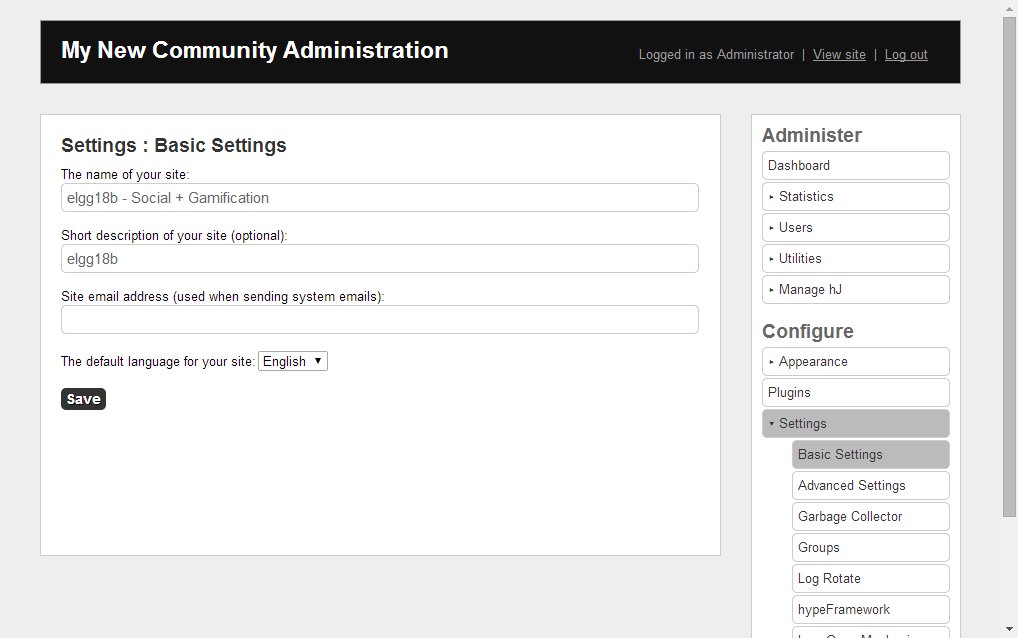The image size is (1018, 638).
Task: Open the Dashboard menu item
Action: [855, 166]
